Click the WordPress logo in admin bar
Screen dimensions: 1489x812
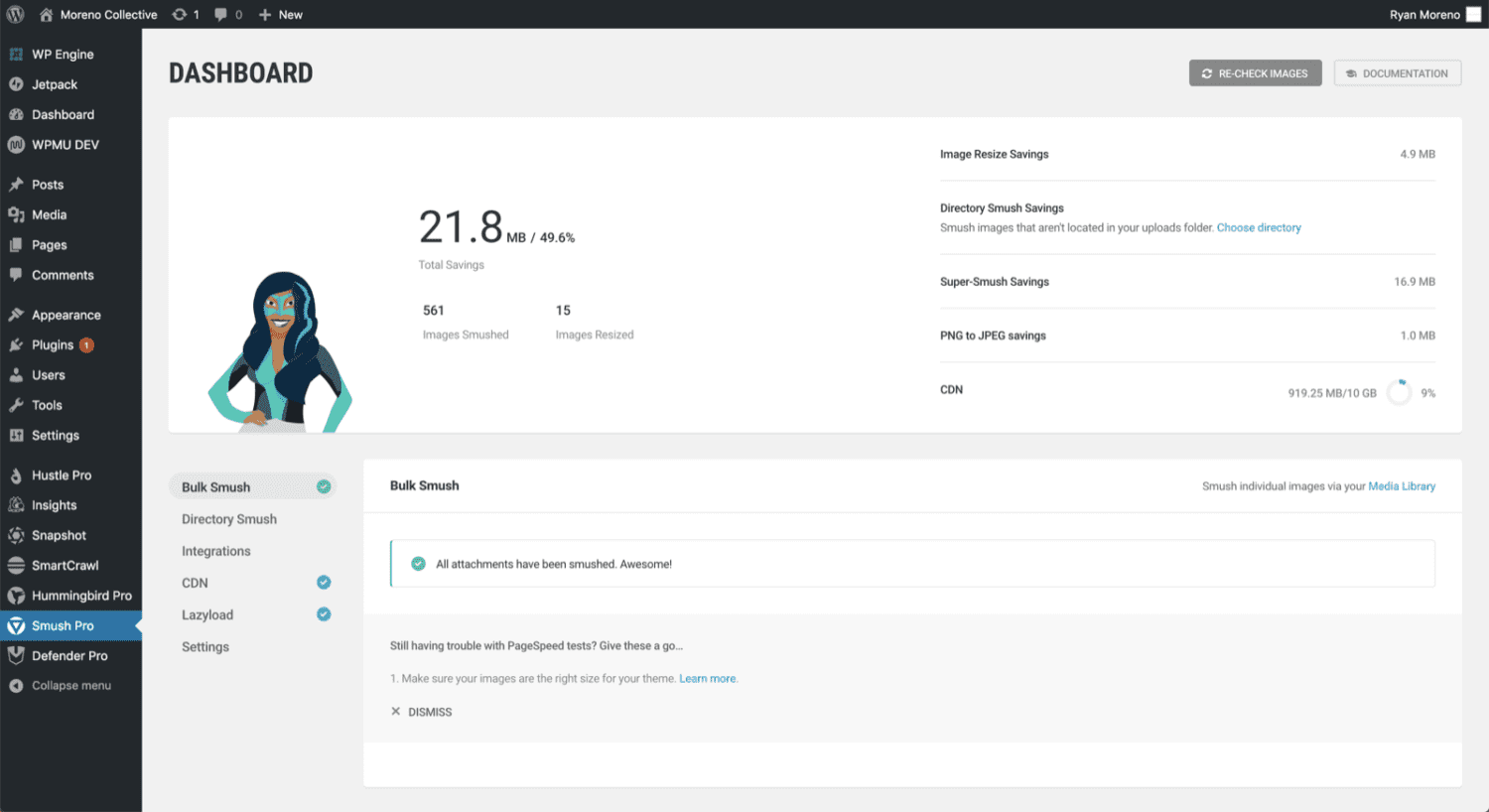[13, 14]
